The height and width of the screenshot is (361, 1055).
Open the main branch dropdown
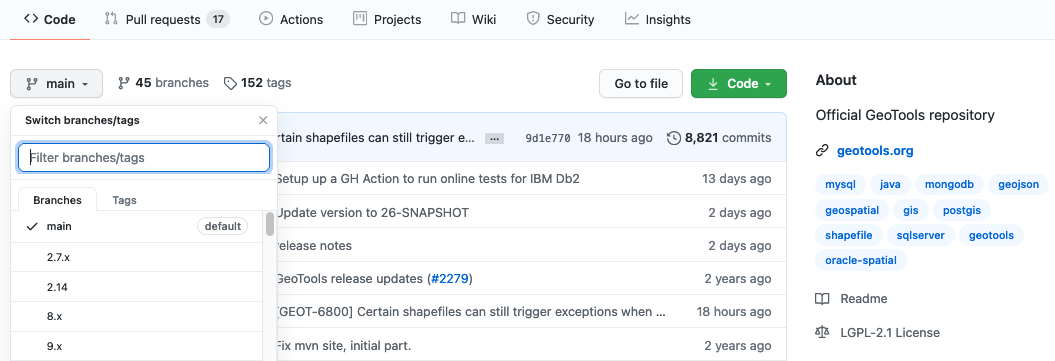pos(57,84)
